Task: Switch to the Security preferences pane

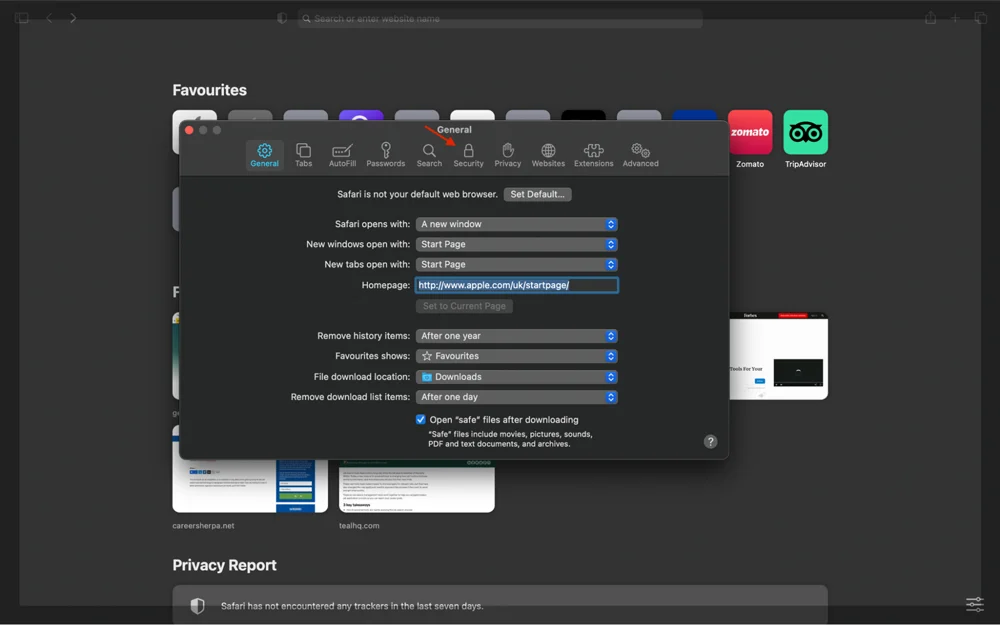Action: (x=468, y=155)
